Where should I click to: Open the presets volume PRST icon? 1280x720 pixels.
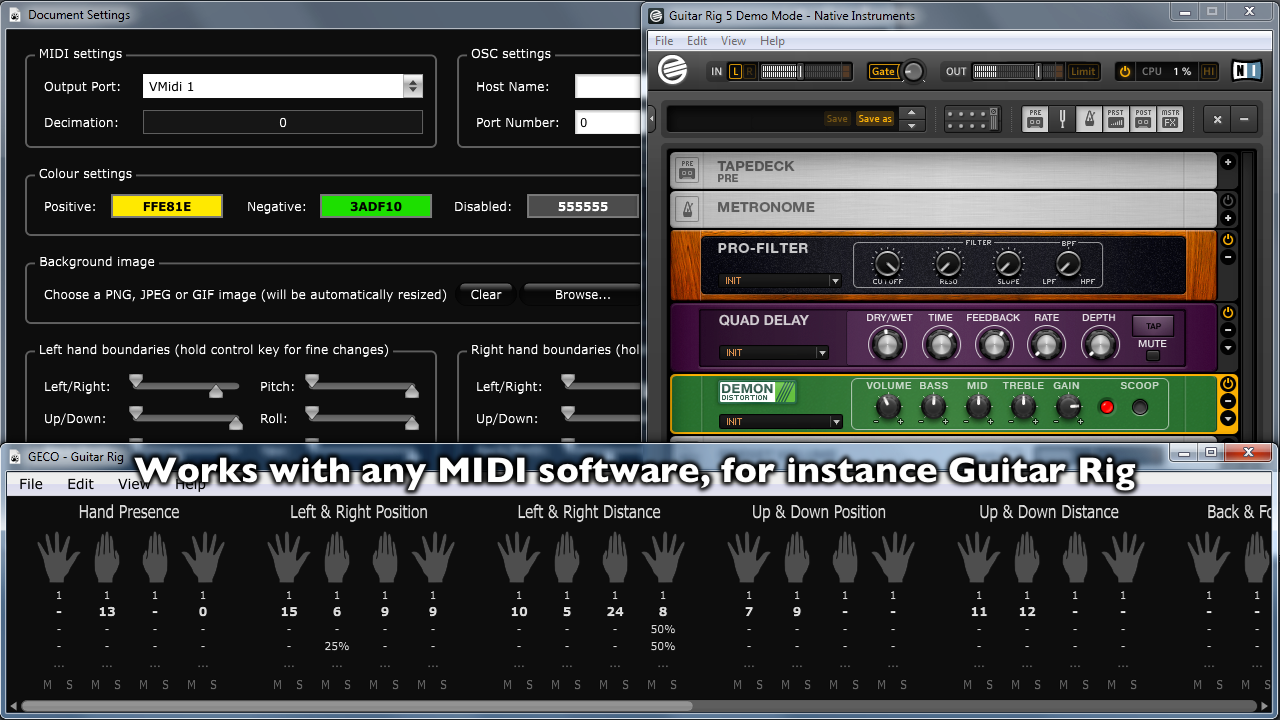click(x=1116, y=119)
